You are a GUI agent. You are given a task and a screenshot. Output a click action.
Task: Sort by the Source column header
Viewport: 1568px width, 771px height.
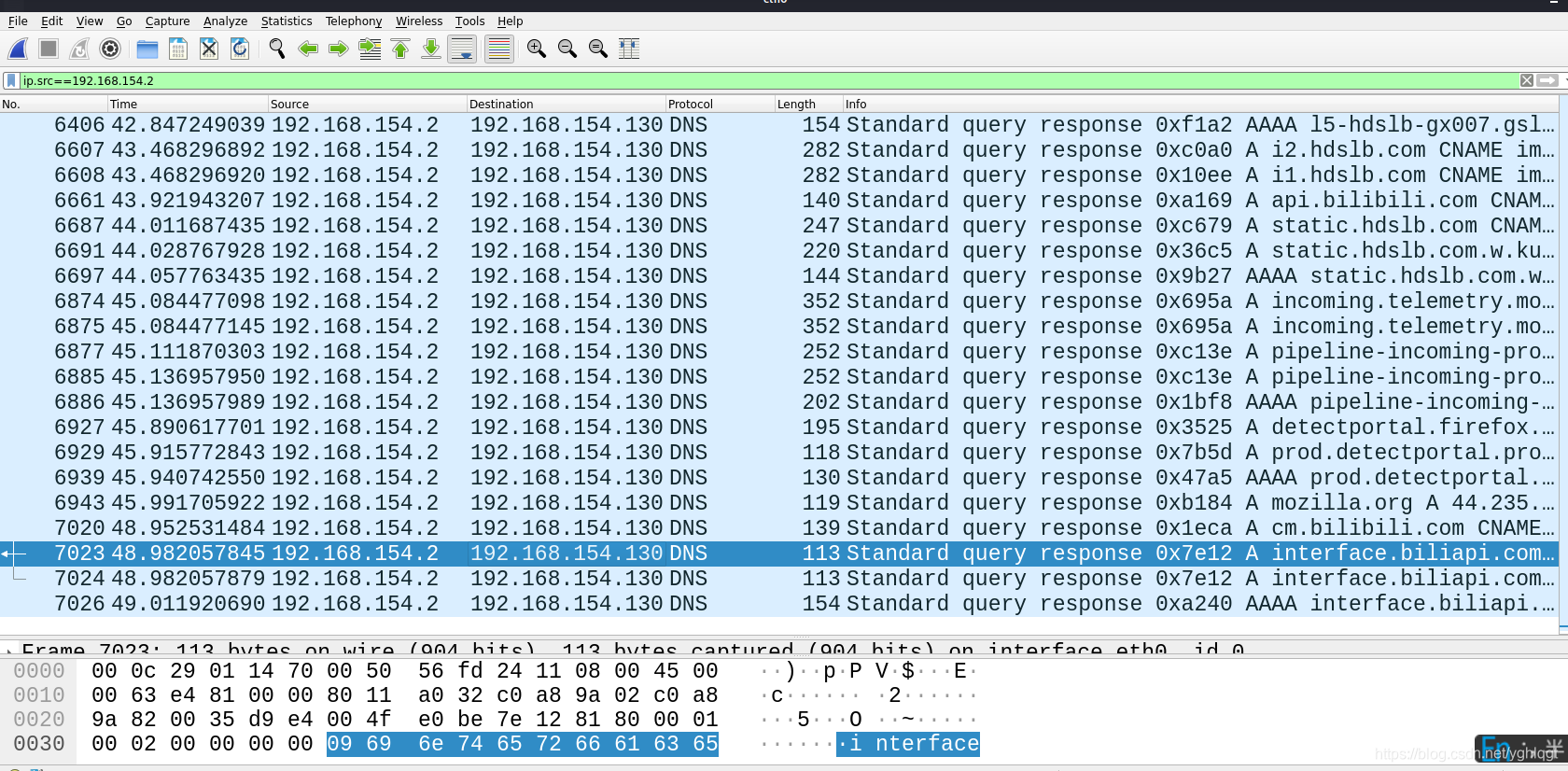coord(368,104)
